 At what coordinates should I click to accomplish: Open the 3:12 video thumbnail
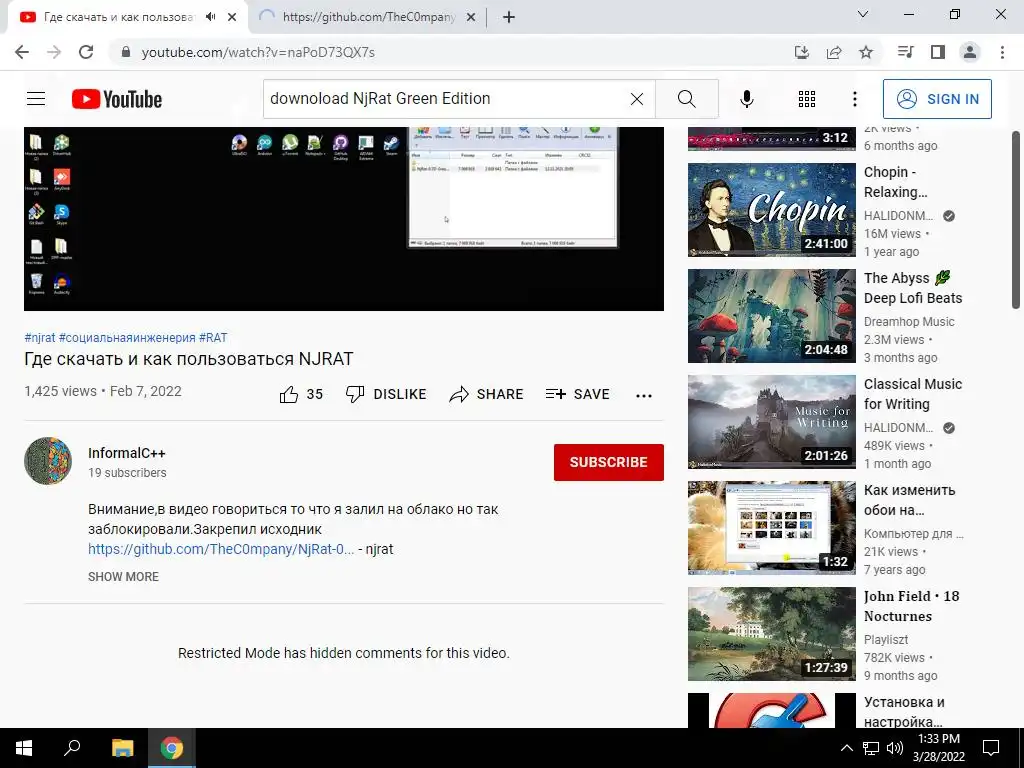(x=771, y=138)
